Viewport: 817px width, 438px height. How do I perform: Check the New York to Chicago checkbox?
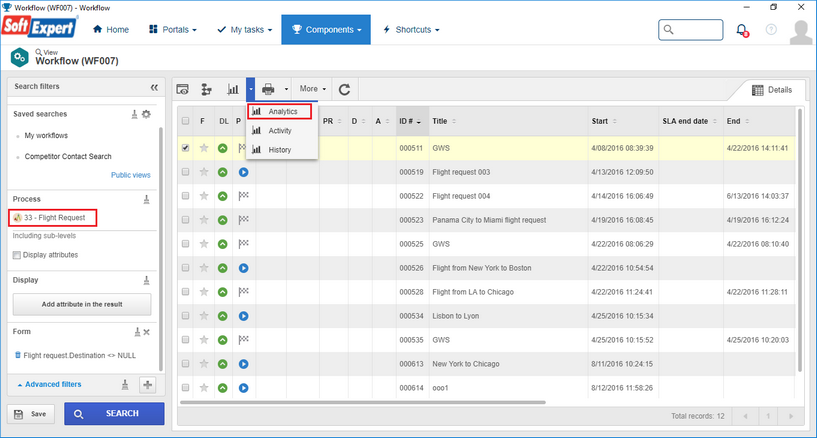coord(185,364)
